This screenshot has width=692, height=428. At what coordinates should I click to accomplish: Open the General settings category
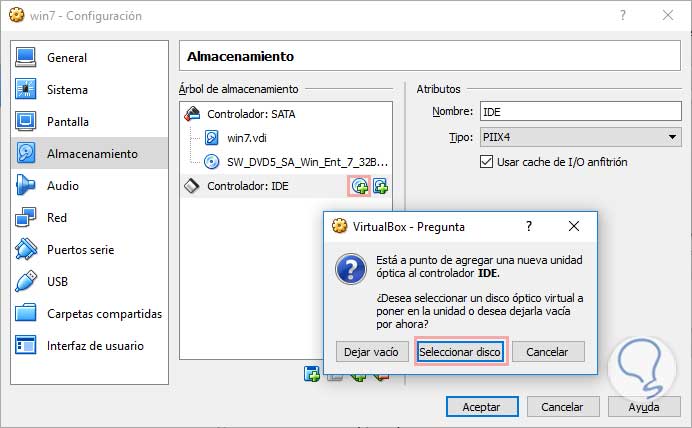(x=89, y=58)
